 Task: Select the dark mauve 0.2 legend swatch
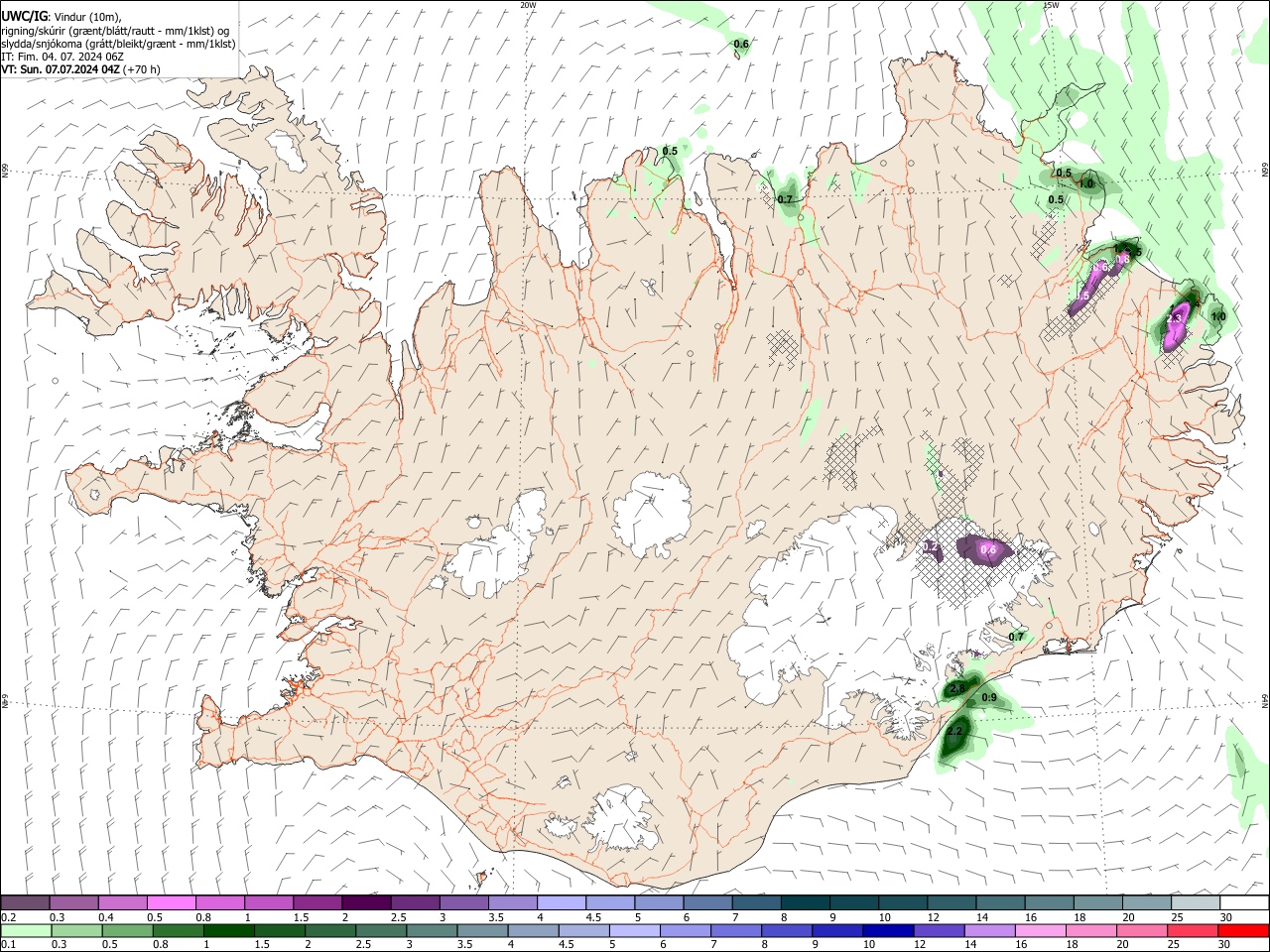[x=25, y=903]
